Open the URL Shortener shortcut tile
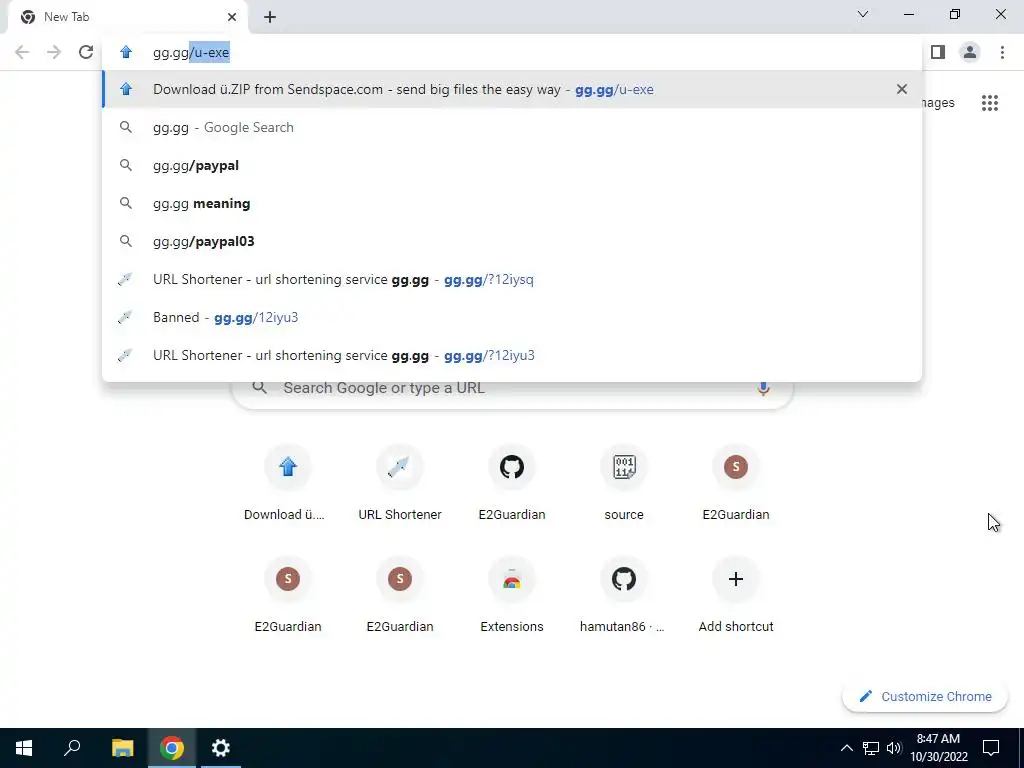The height and width of the screenshot is (768, 1024). pos(400,483)
